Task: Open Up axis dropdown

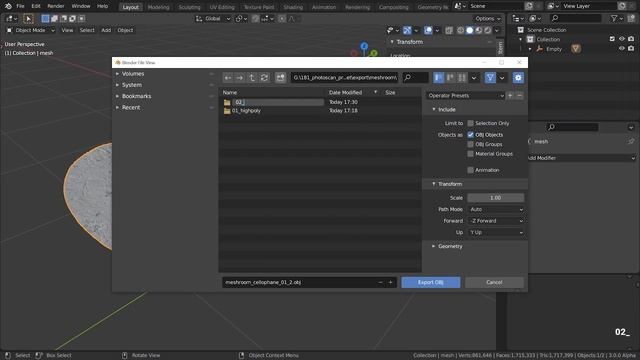Action: 496,232
